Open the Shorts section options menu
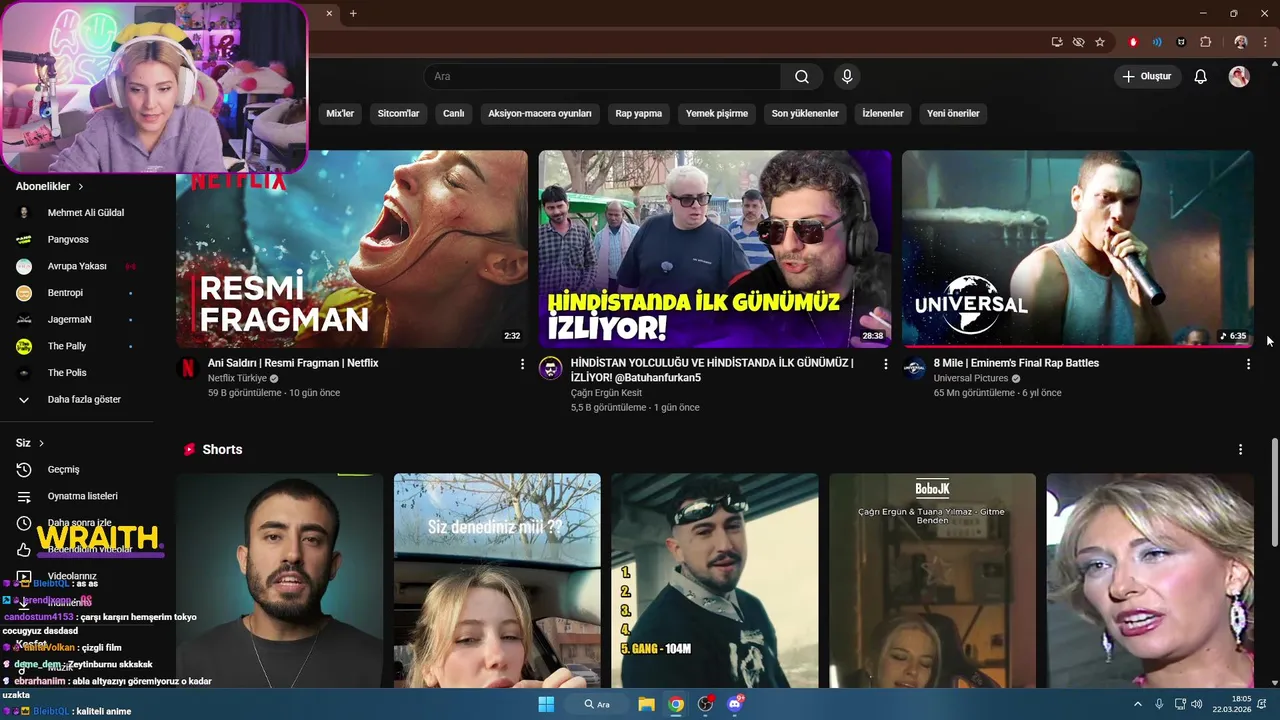 [x=1240, y=450]
